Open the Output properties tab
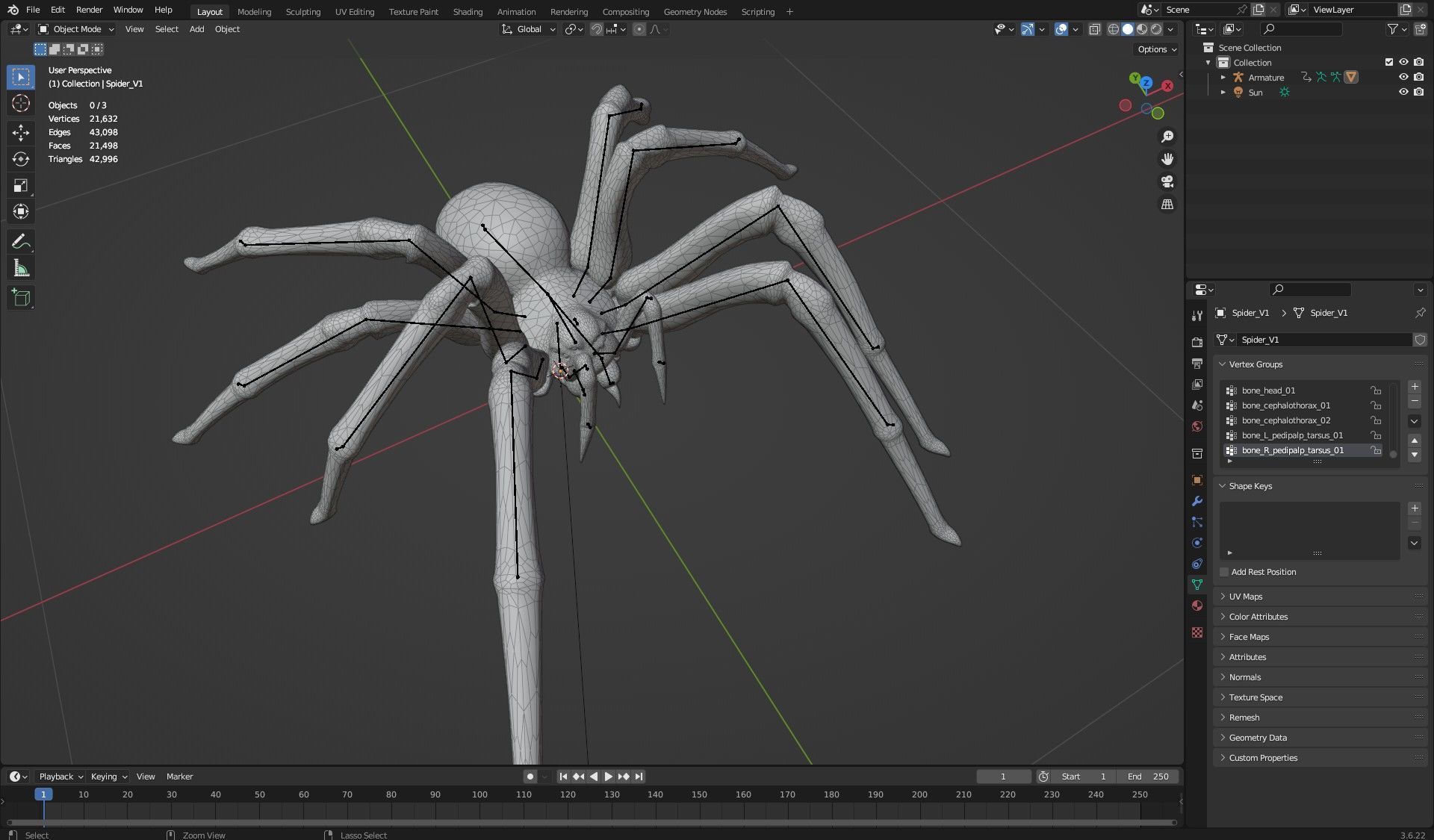1434x840 pixels. coord(1197,363)
